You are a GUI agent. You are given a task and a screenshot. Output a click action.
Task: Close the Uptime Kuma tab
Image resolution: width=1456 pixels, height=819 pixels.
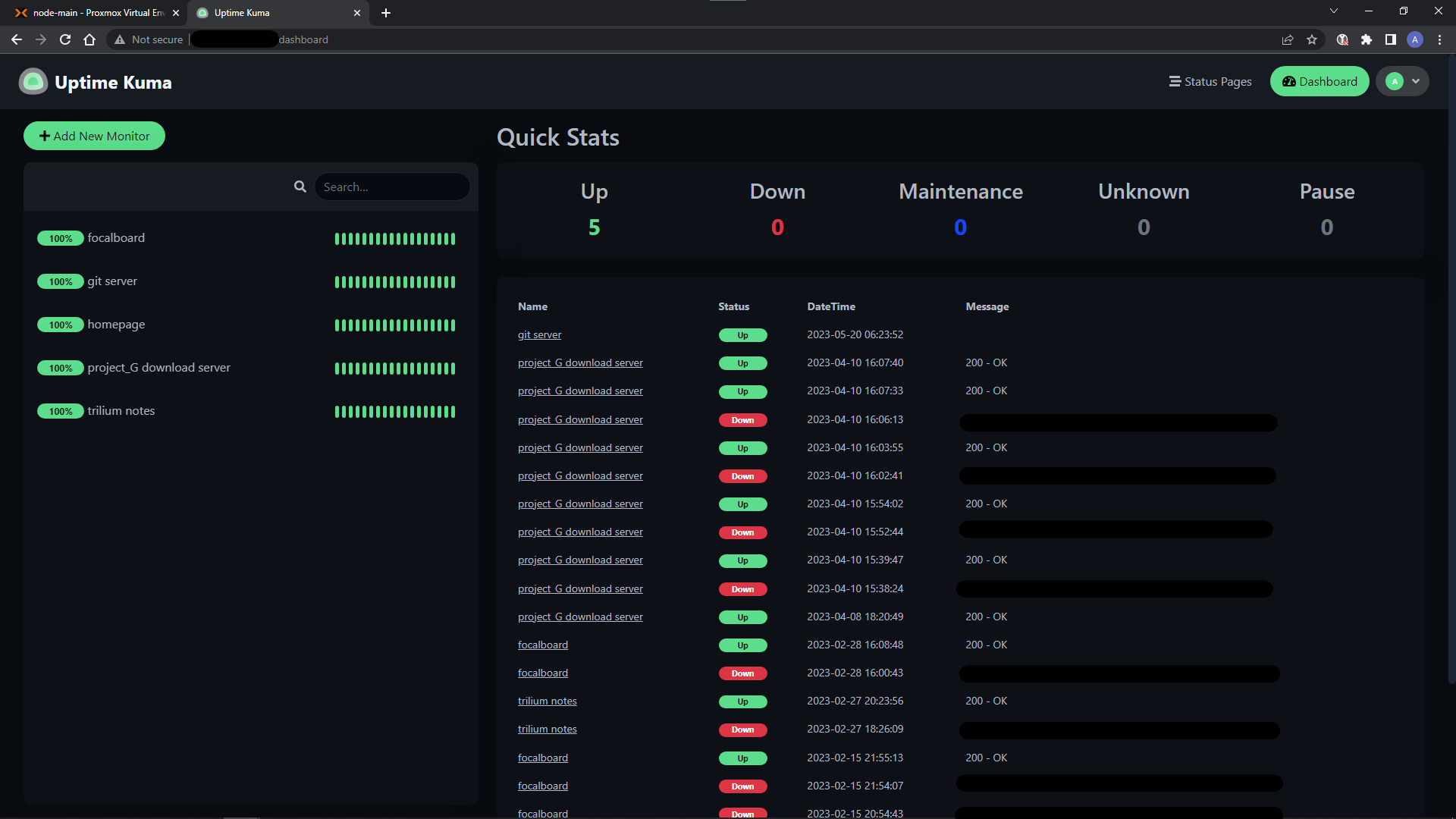pyautogui.click(x=357, y=13)
